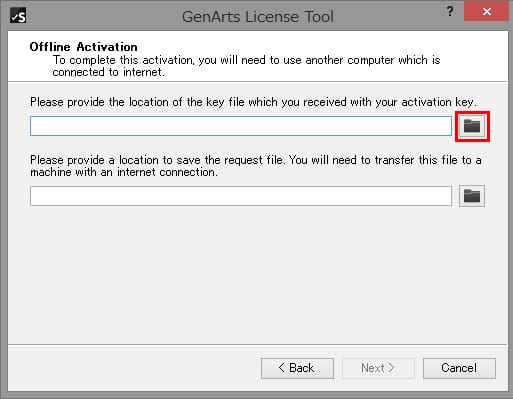Viewport: 513px width, 399px height.
Task: Browse for the activation key file location
Action: (472, 126)
